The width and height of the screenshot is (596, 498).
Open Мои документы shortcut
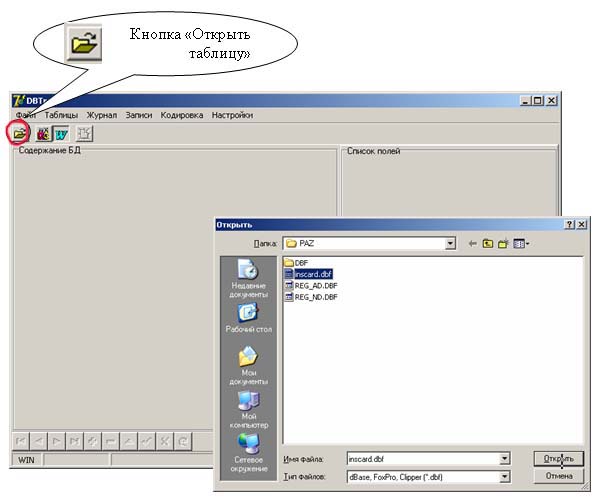coord(249,365)
